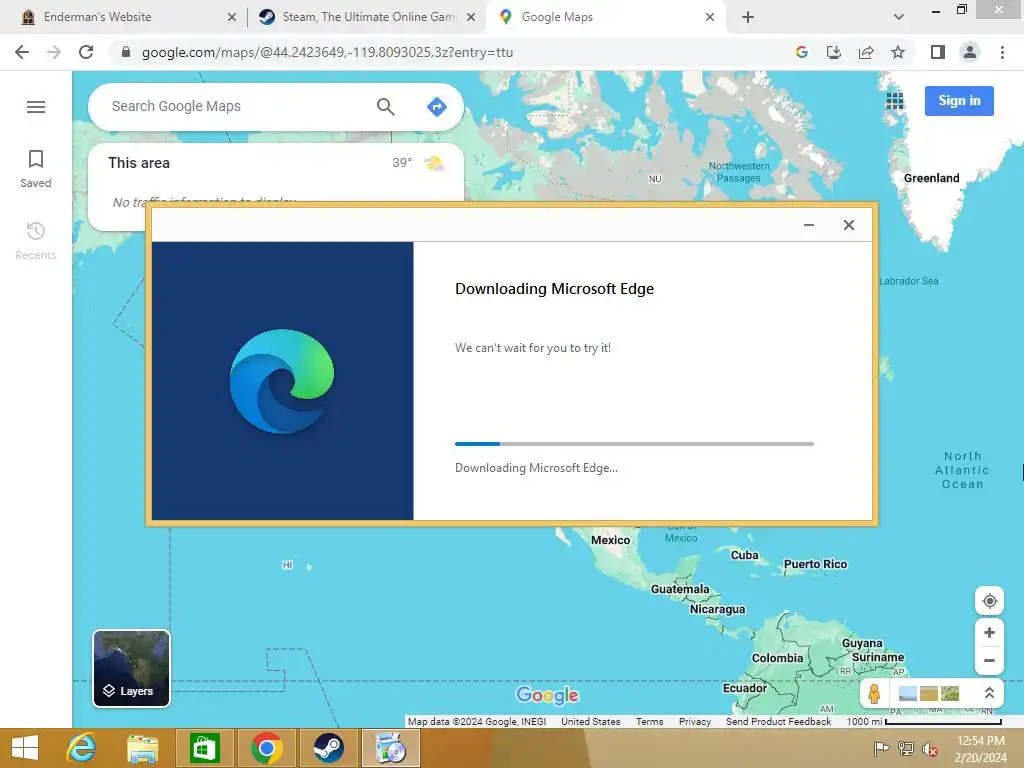This screenshot has height=768, width=1024.
Task: Click the Edge download progress bar
Action: click(x=634, y=443)
